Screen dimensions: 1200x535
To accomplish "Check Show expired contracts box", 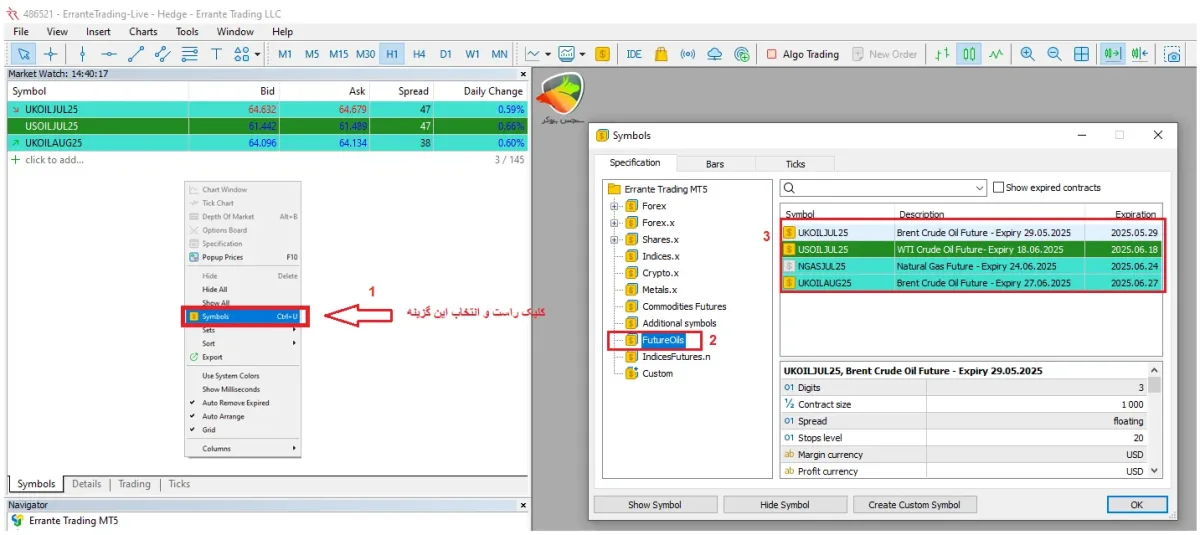I will point(998,188).
